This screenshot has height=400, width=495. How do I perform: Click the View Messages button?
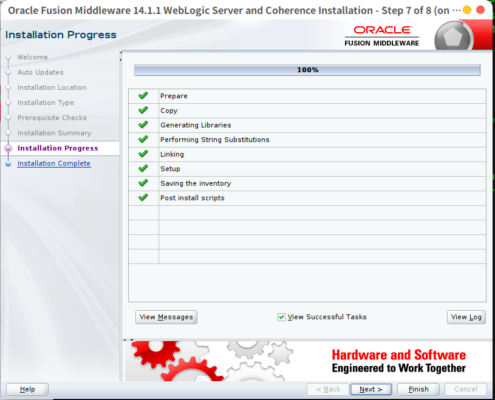166,317
